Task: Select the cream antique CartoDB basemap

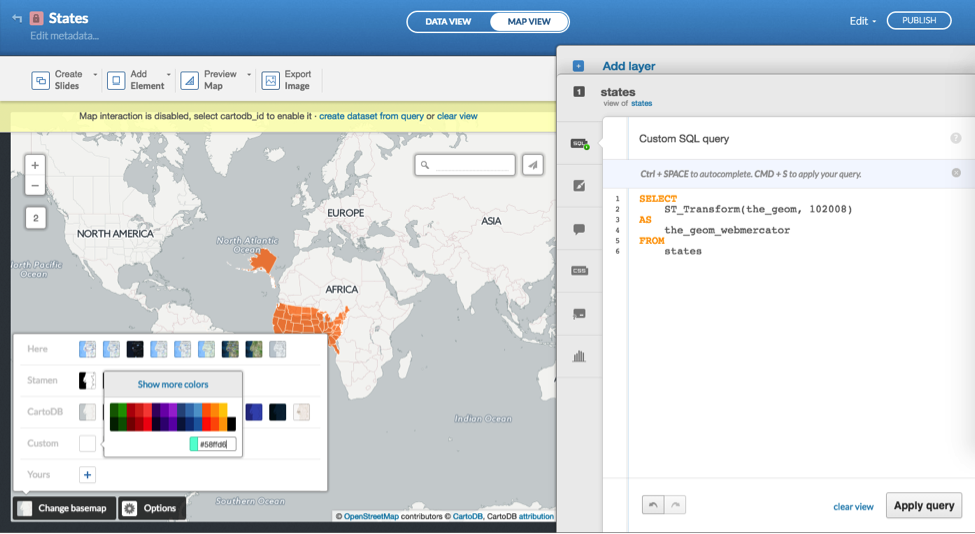Action: pos(302,412)
